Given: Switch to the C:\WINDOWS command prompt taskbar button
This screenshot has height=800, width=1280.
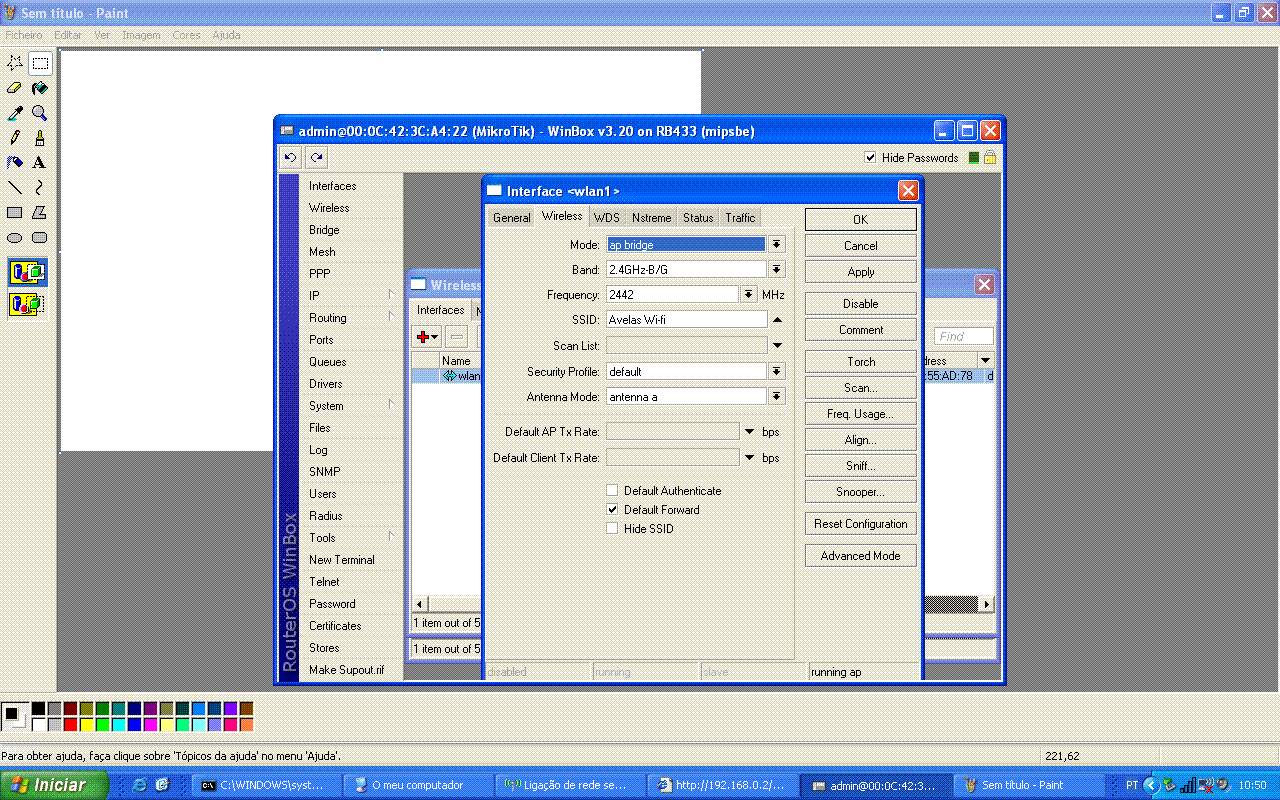Looking at the screenshot, I should (266, 785).
